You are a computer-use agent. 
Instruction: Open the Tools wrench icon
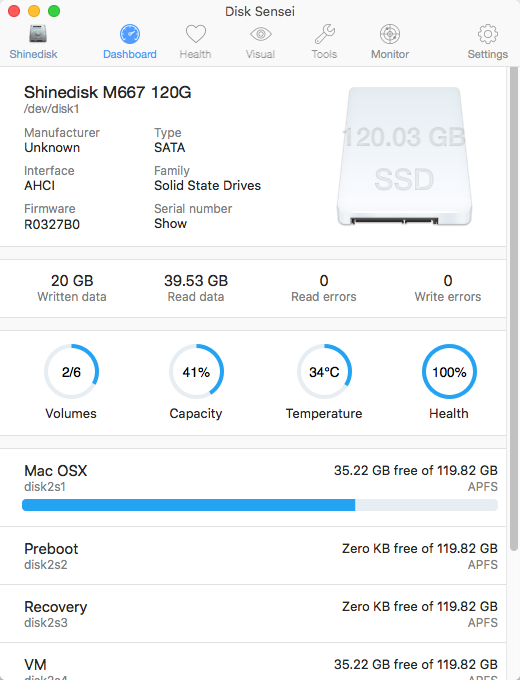[324, 34]
